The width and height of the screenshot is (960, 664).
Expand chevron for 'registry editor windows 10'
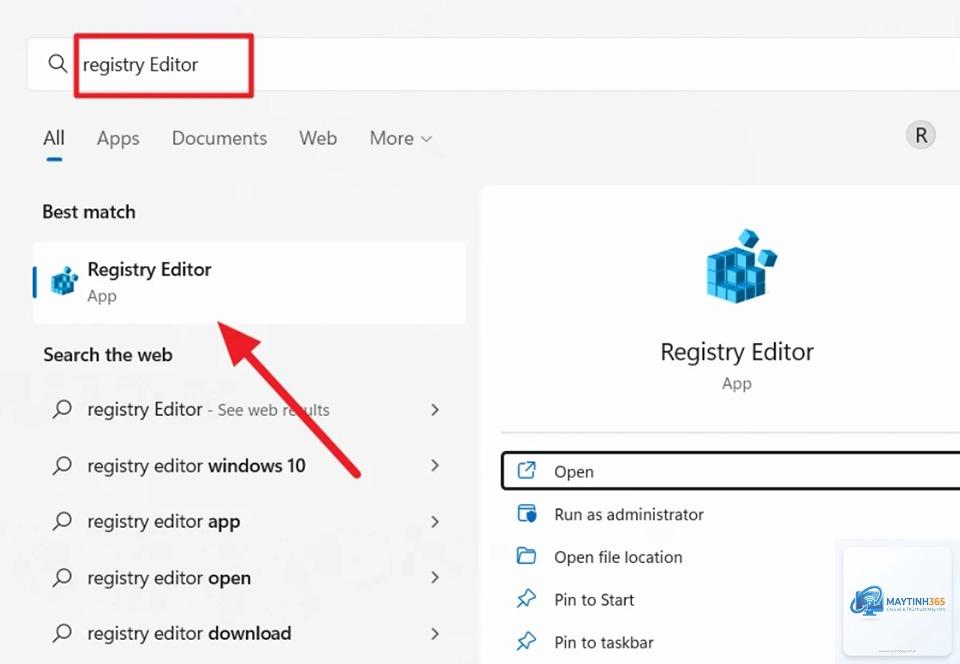tap(435, 465)
